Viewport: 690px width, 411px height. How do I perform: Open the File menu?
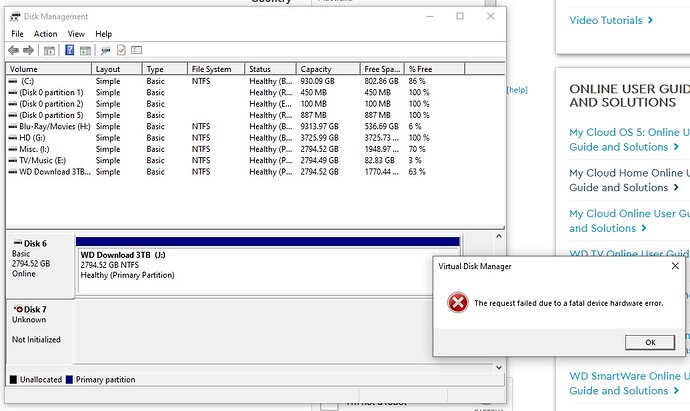(x=18, y=34)
